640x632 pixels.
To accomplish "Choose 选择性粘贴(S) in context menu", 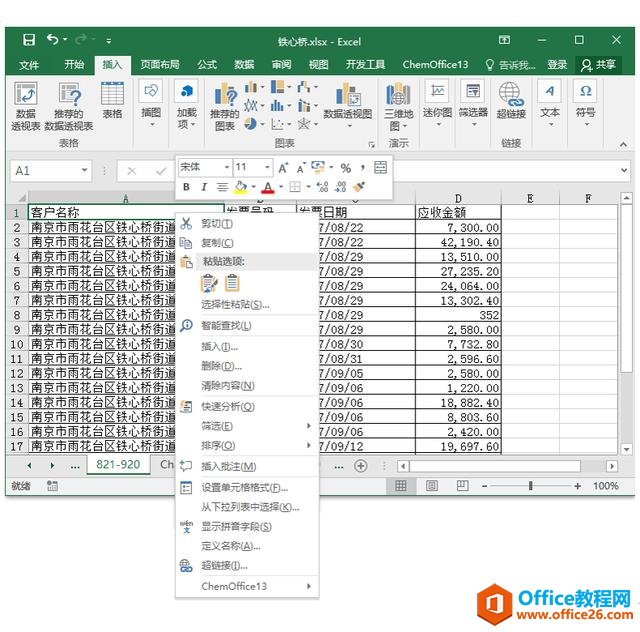I will 247,305.
